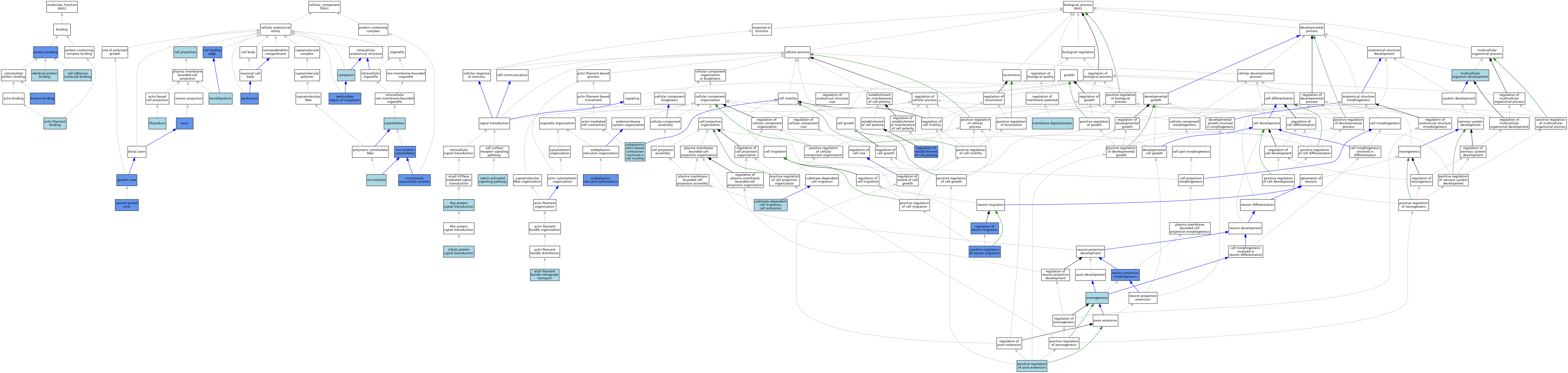The image size is (1568, 373).
Task: Click developmental growth involved in morphogenesis node
Action: pos(1220,123)
